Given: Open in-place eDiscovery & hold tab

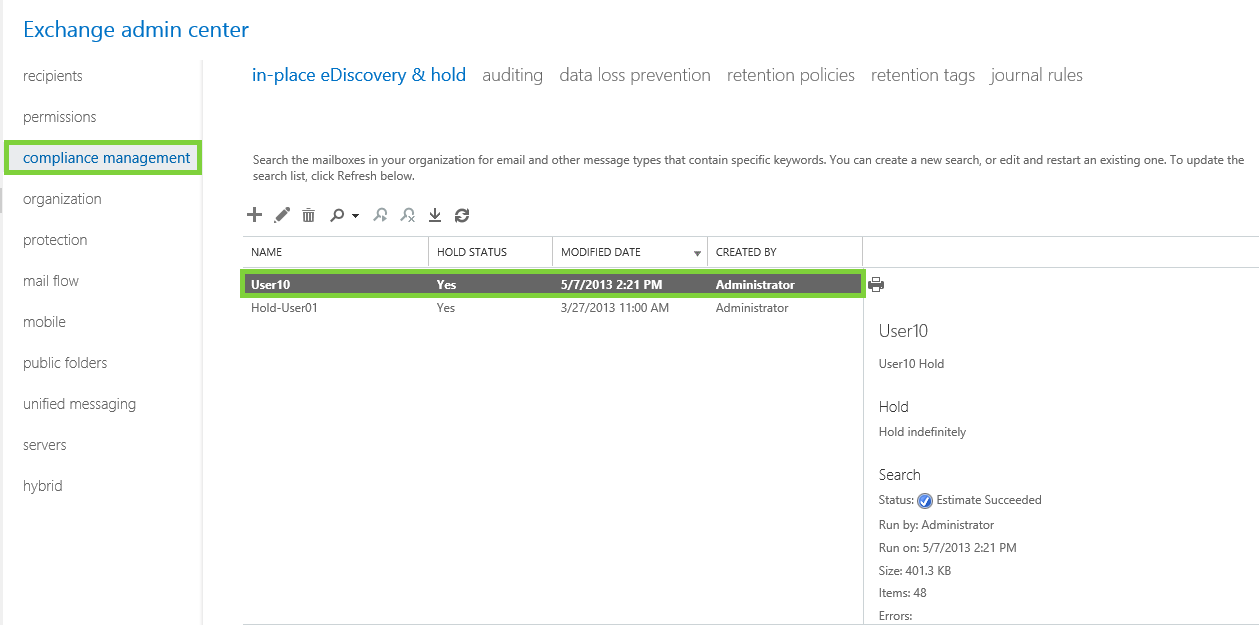Looking at the screenshot, I should 359,75.
